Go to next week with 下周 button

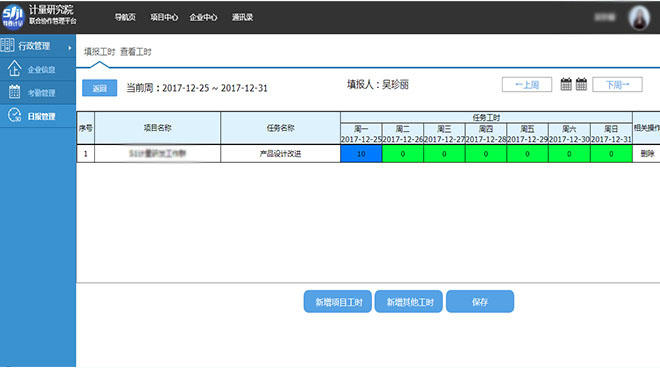617,85
